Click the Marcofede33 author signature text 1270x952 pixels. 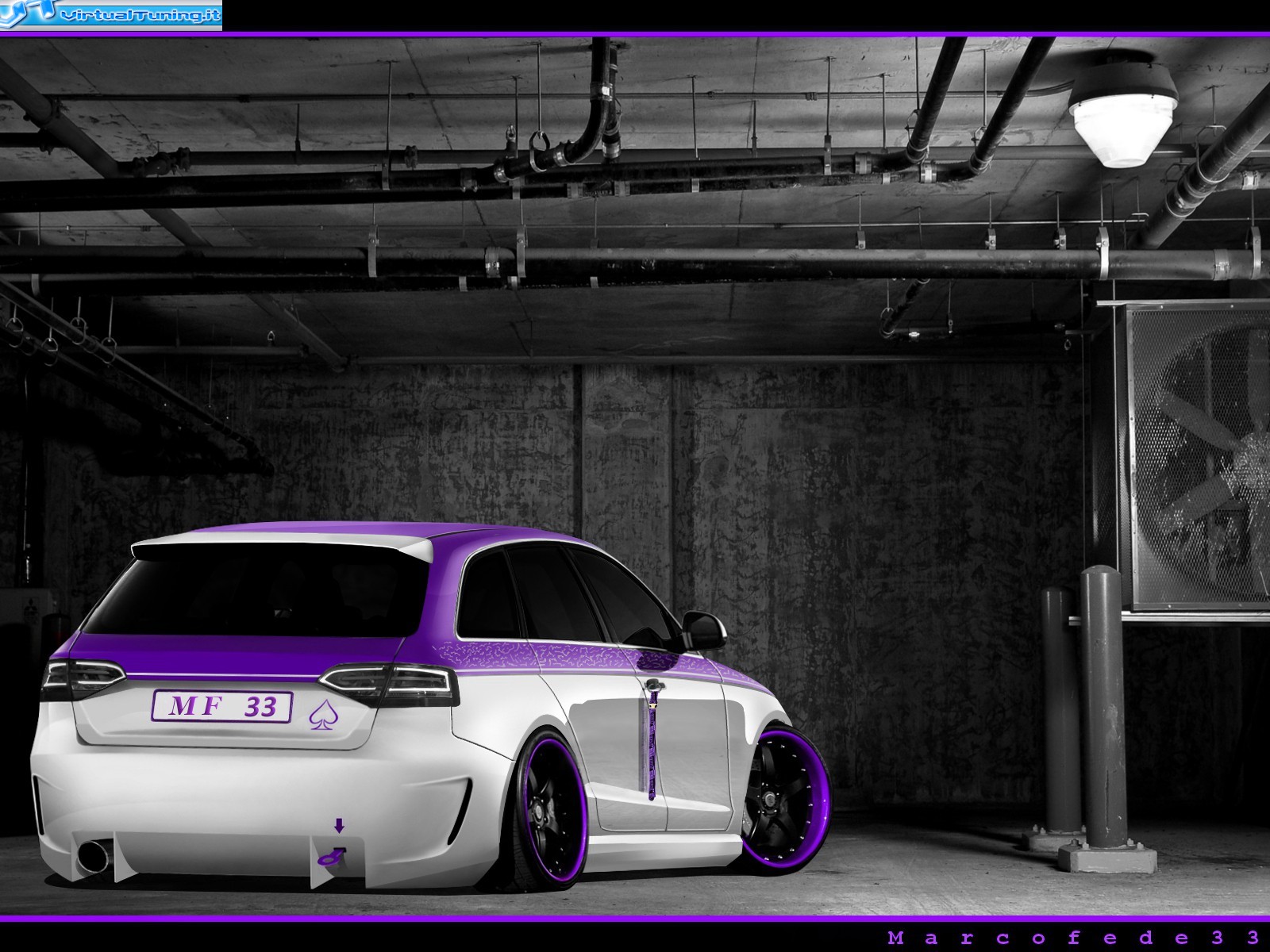(x=1074, y=939)
